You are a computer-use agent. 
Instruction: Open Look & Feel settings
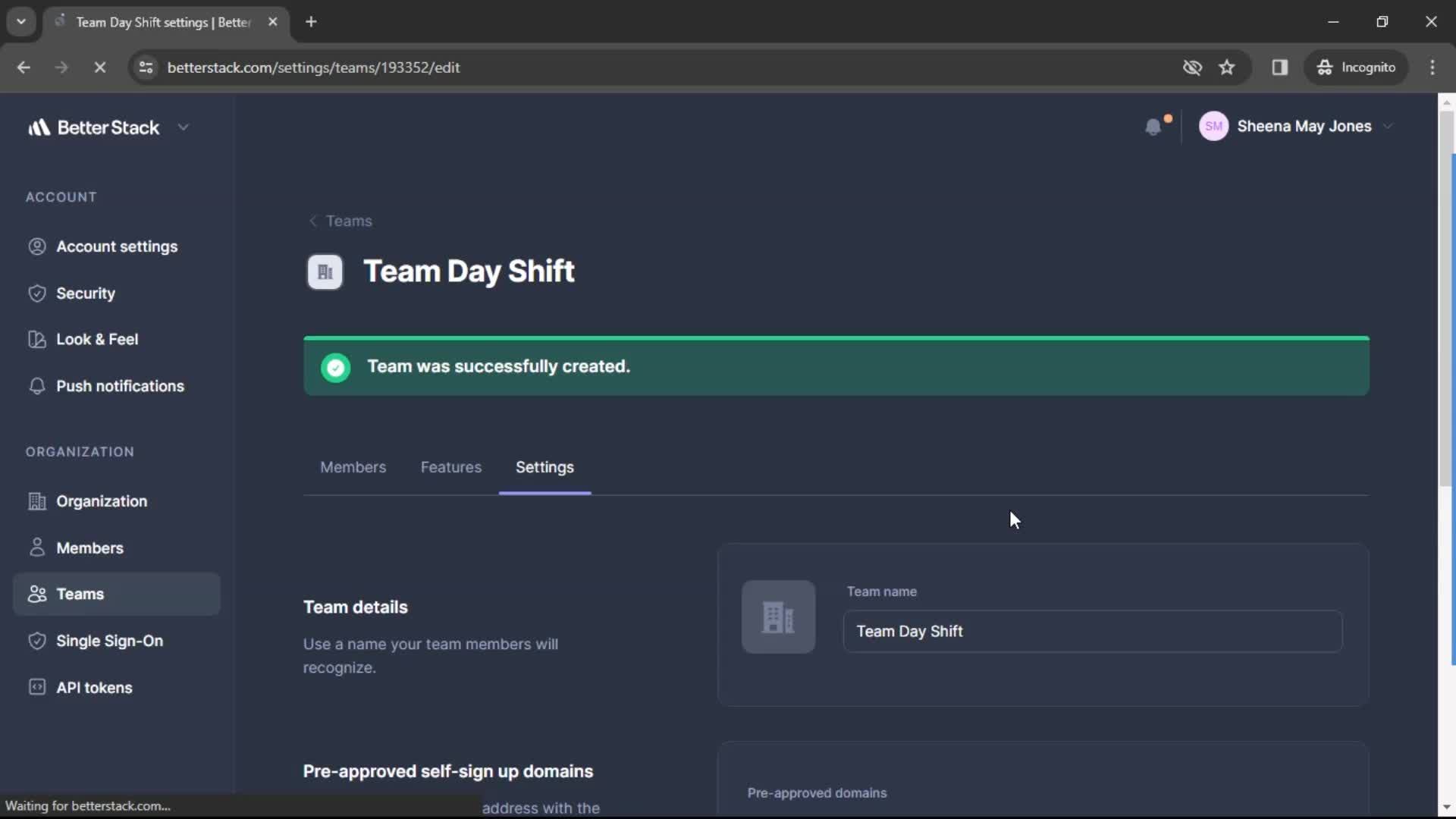pyautogui.click(x=97, y=338)
